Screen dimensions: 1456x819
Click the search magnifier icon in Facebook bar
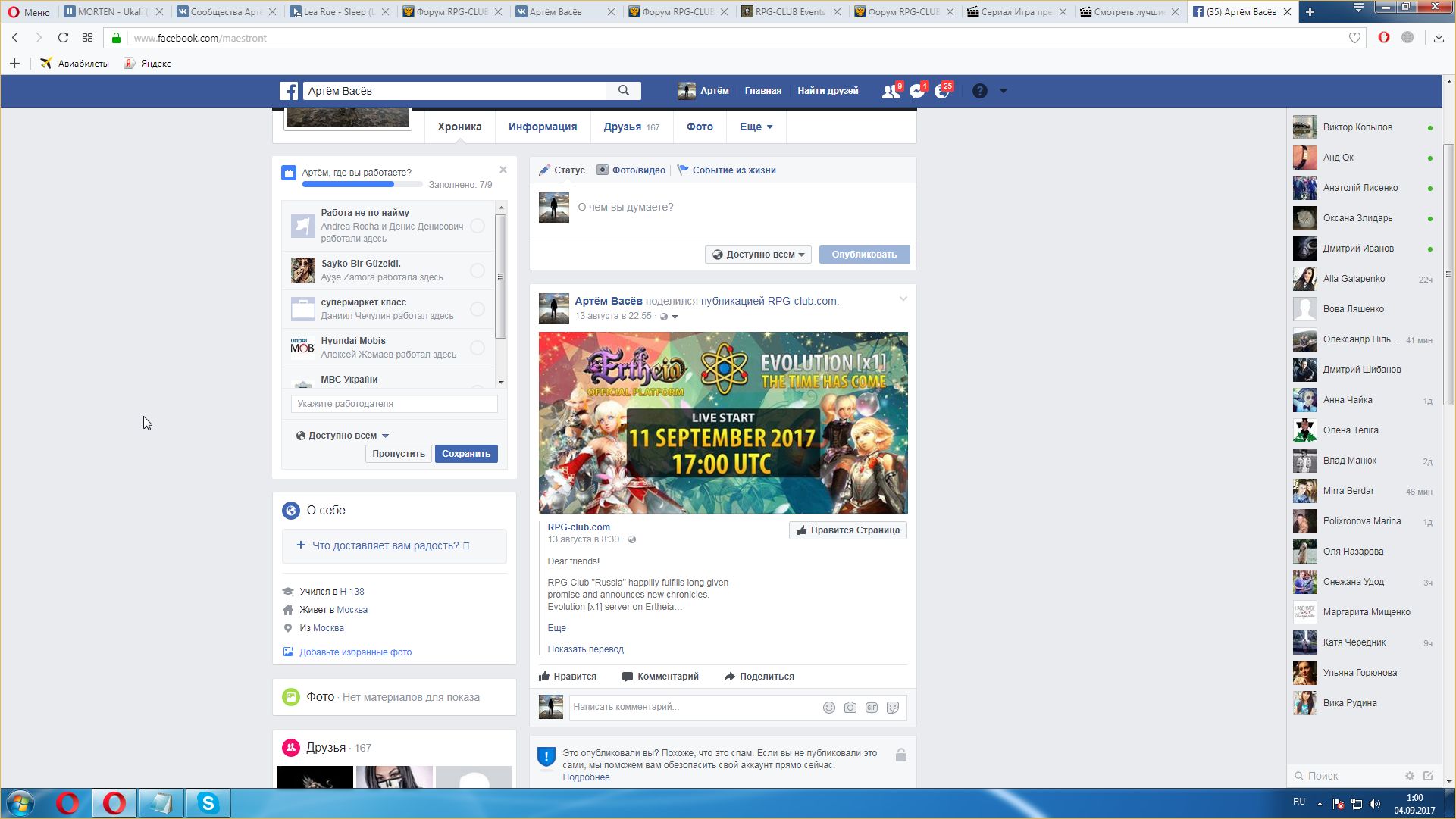coord(624,91)
